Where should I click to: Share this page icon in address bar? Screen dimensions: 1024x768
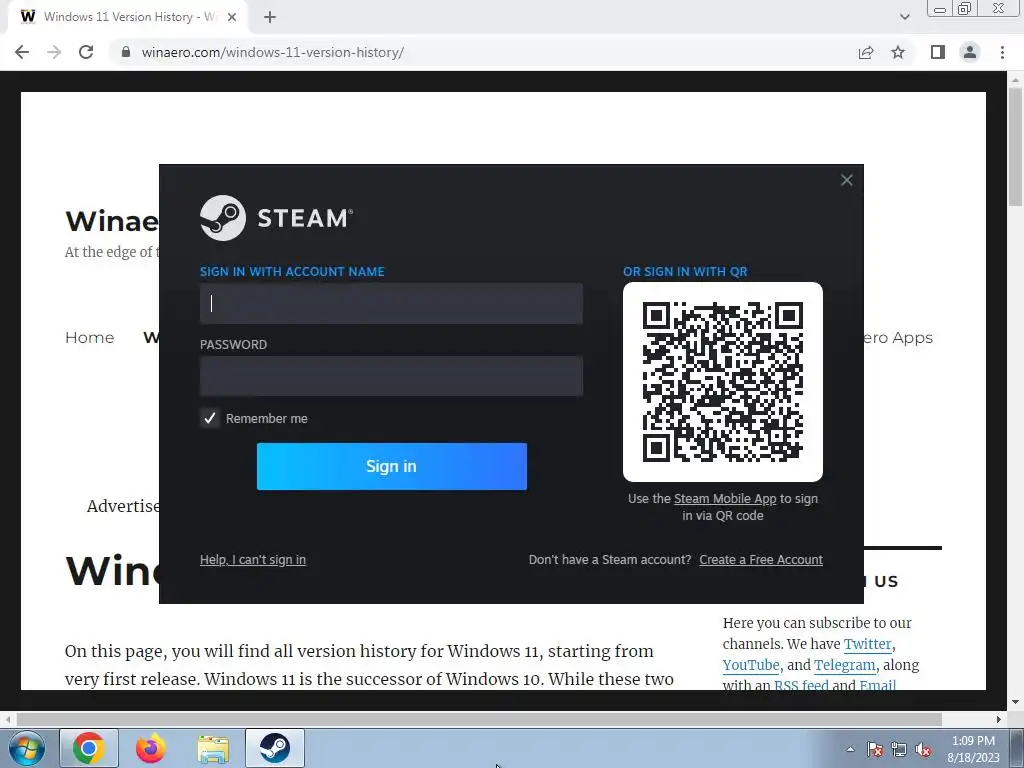866,52
